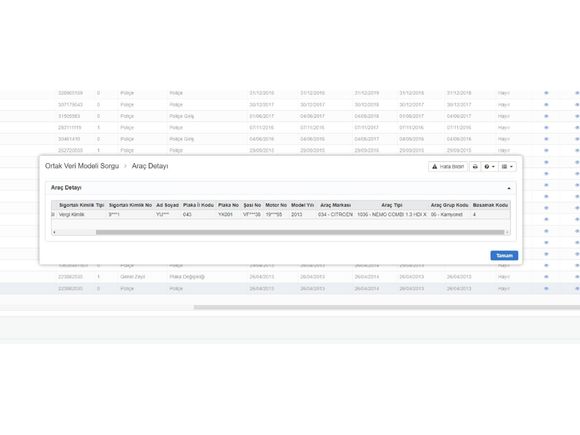Select the Genel Zeyil cell in background table

[x=132, y=277]
